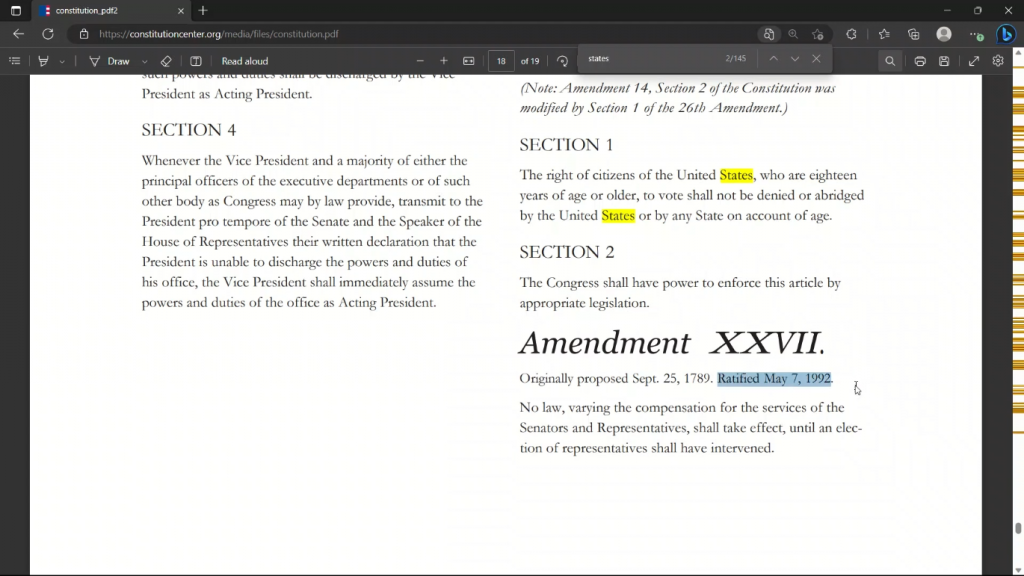Open the Collections icon
The width and height of the screenshot is (1024, 576).
pyautogui.click(x=914, y=34)
